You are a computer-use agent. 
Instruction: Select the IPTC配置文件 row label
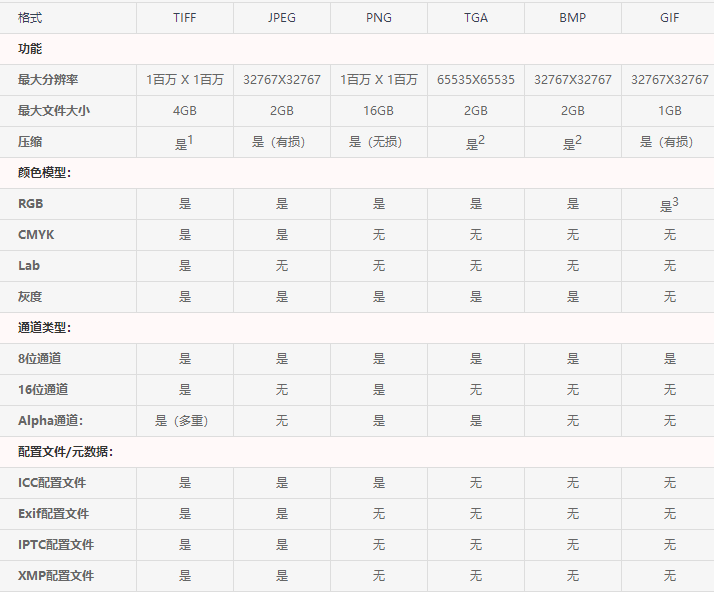(x=56, y=544)
